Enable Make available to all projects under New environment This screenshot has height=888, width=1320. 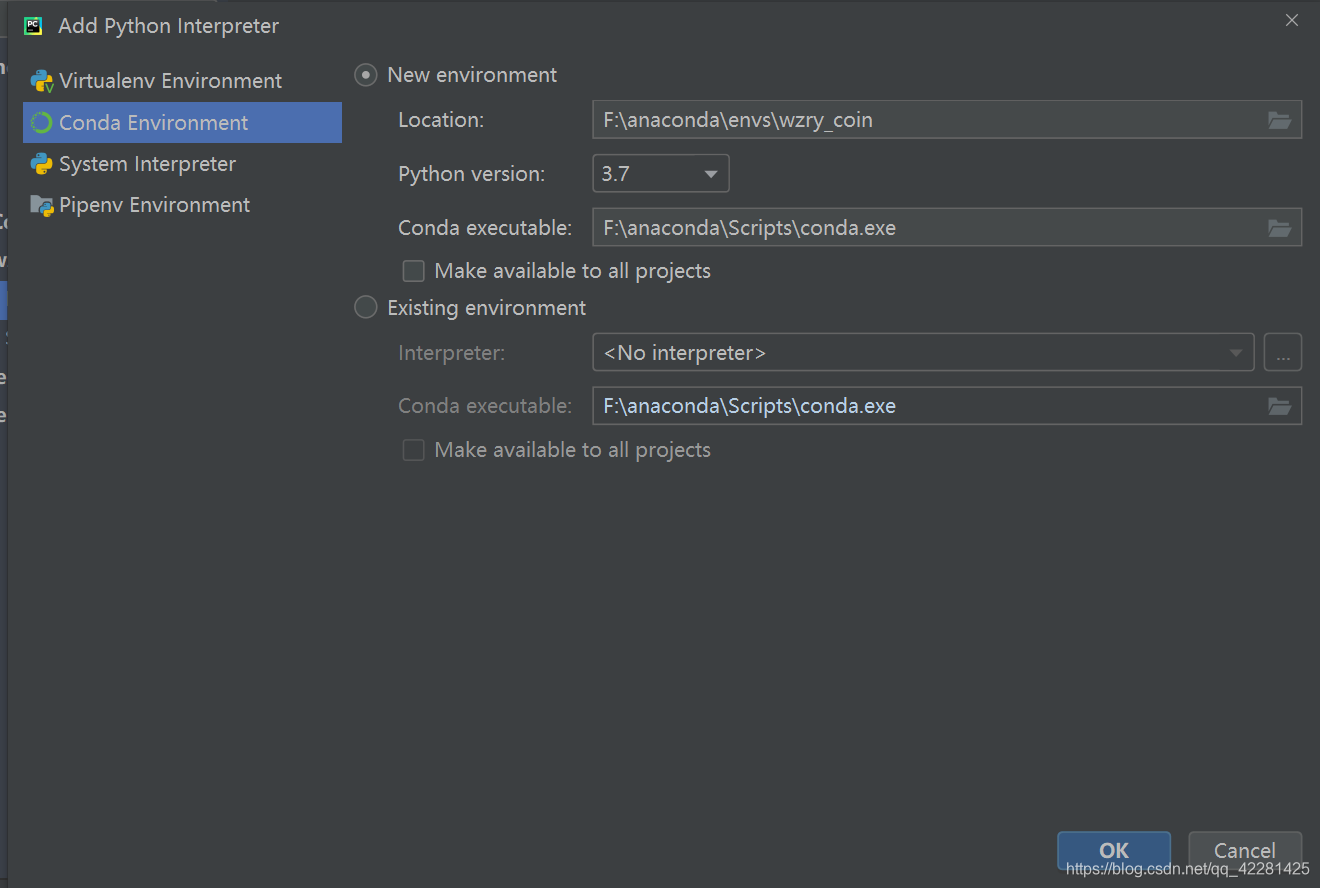click(x=413, y=271)
